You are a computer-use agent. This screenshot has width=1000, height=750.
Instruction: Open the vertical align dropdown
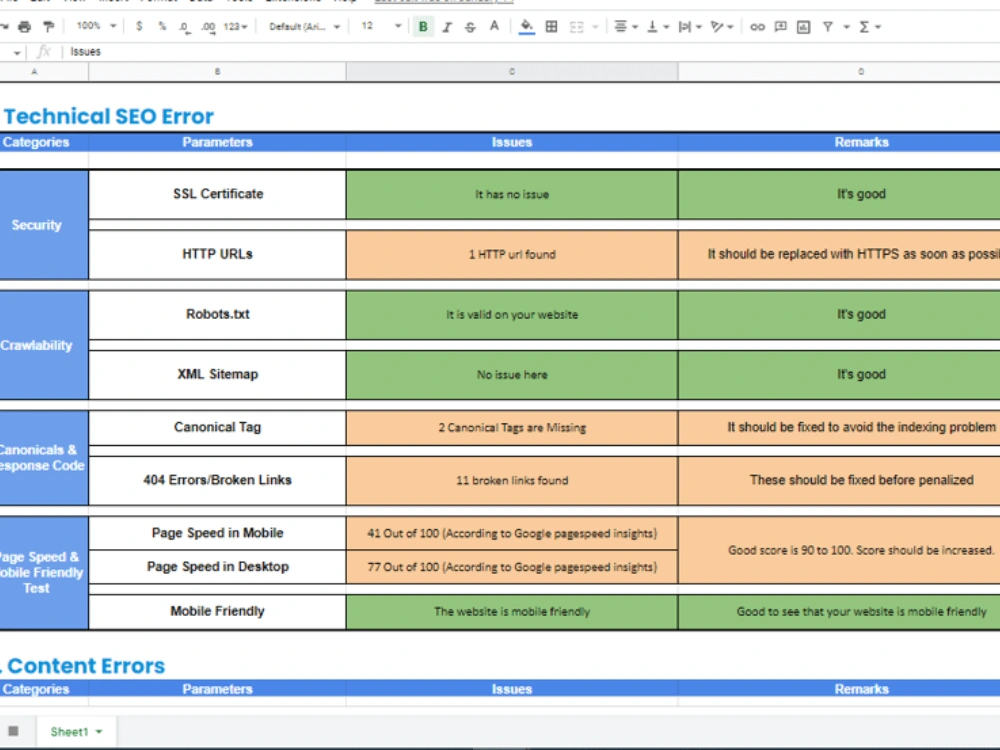pyautogui.click(x=658, y=27)
